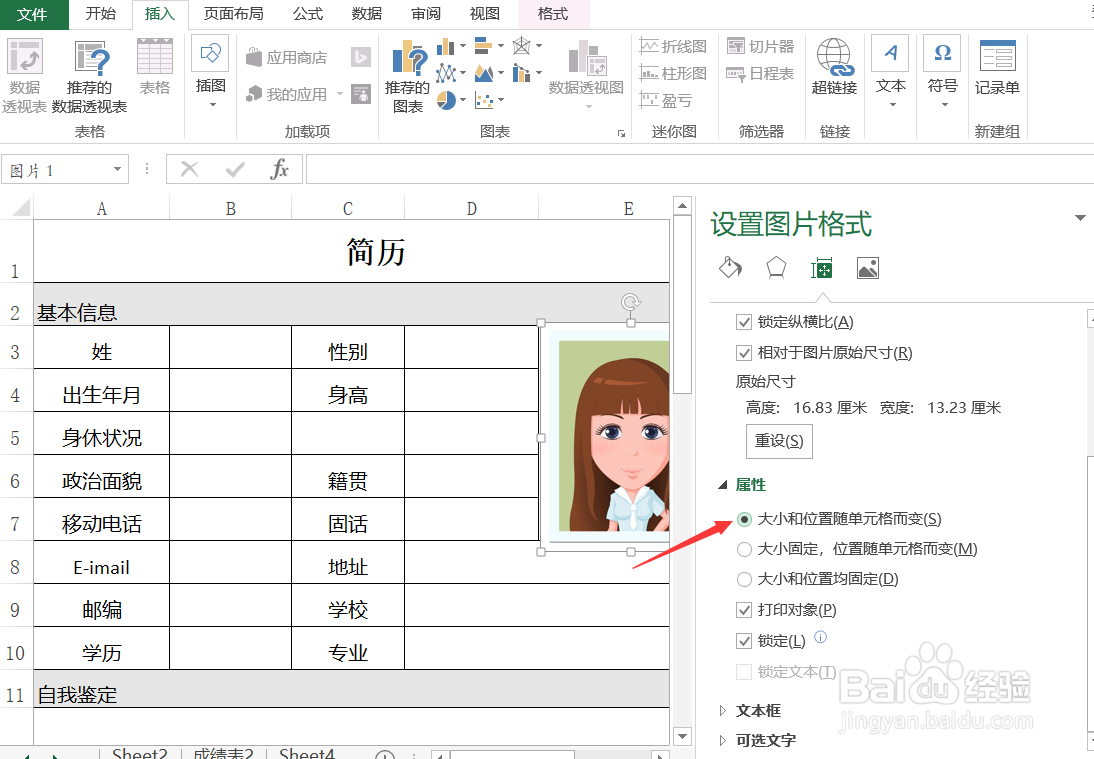Open the Effects pentagon icon
The width and height of the screenshot is (1094, 759).
point(776,268)
